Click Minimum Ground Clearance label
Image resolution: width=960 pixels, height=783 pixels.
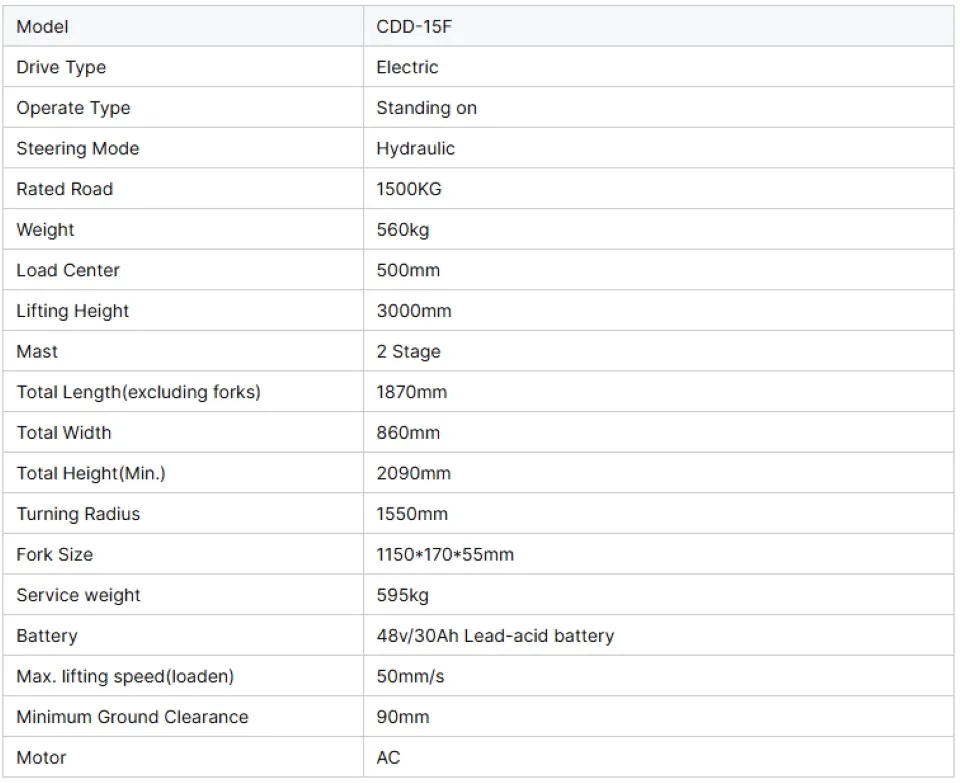pyautogui.click(x=132, y=717)
